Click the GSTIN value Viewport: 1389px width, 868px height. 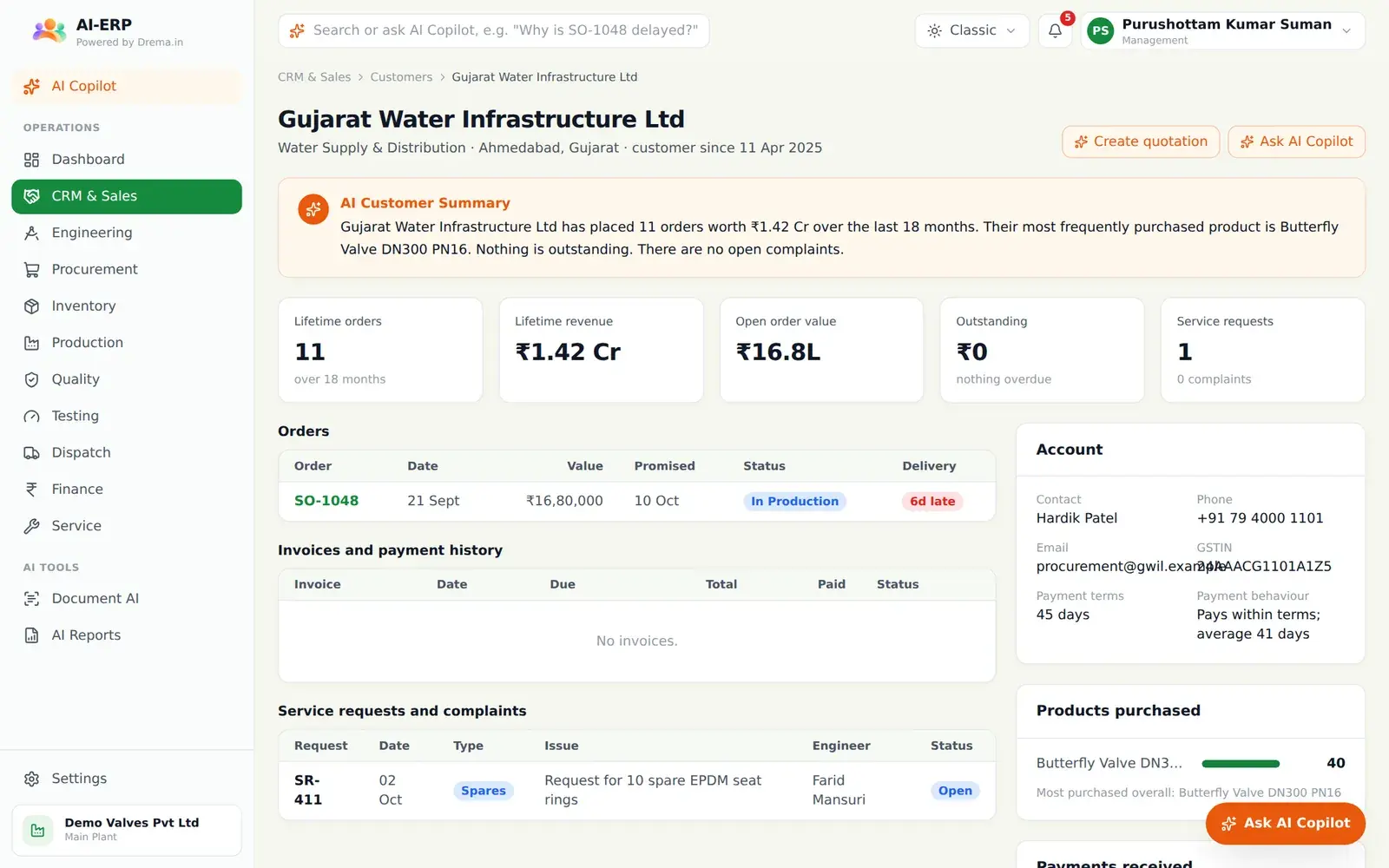point(1264,567)
